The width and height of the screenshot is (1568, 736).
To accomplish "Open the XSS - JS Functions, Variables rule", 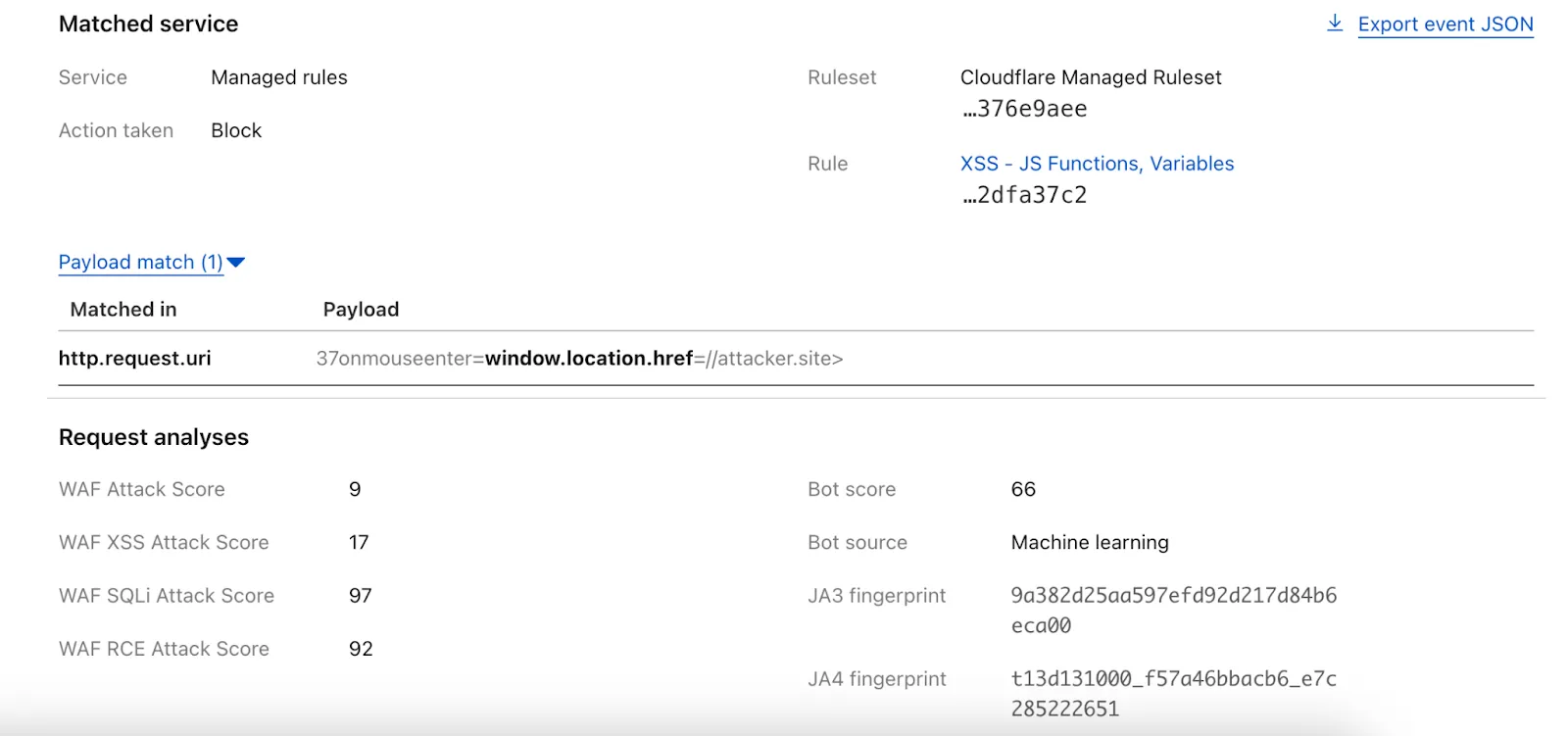I will tap(1097, 164).
